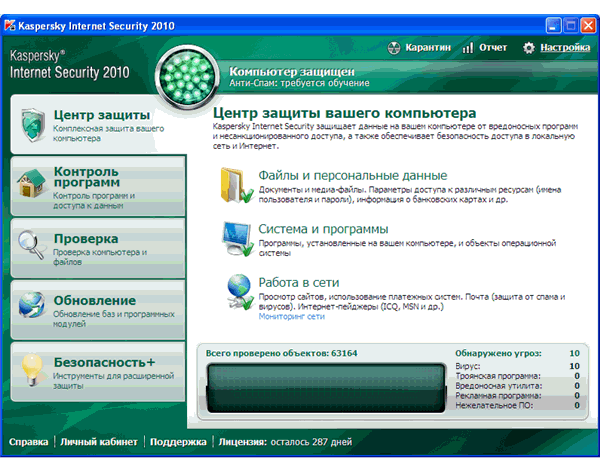The image size is (600, 470).
Task: Click the Kaspersky logo icon in title bar
Action: pos(10,25)
